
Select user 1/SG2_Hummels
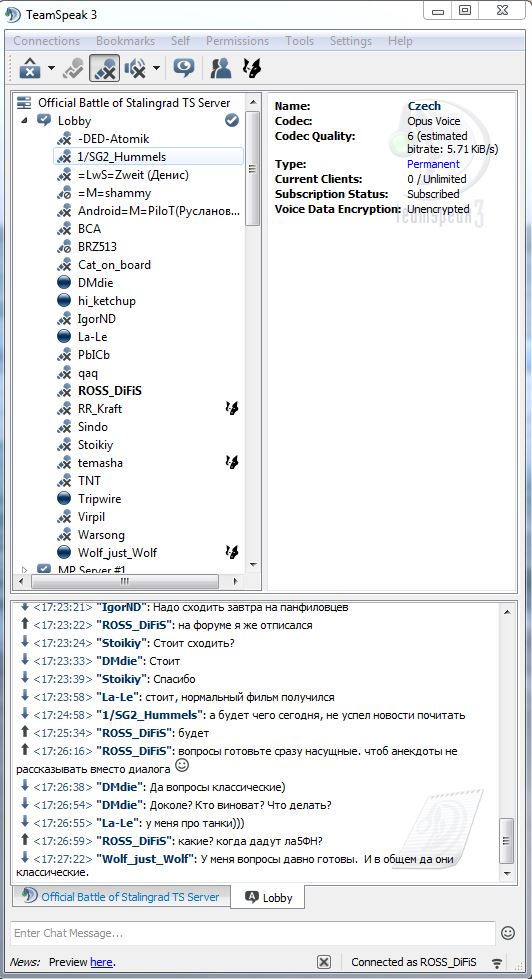[x=122, y=157]
